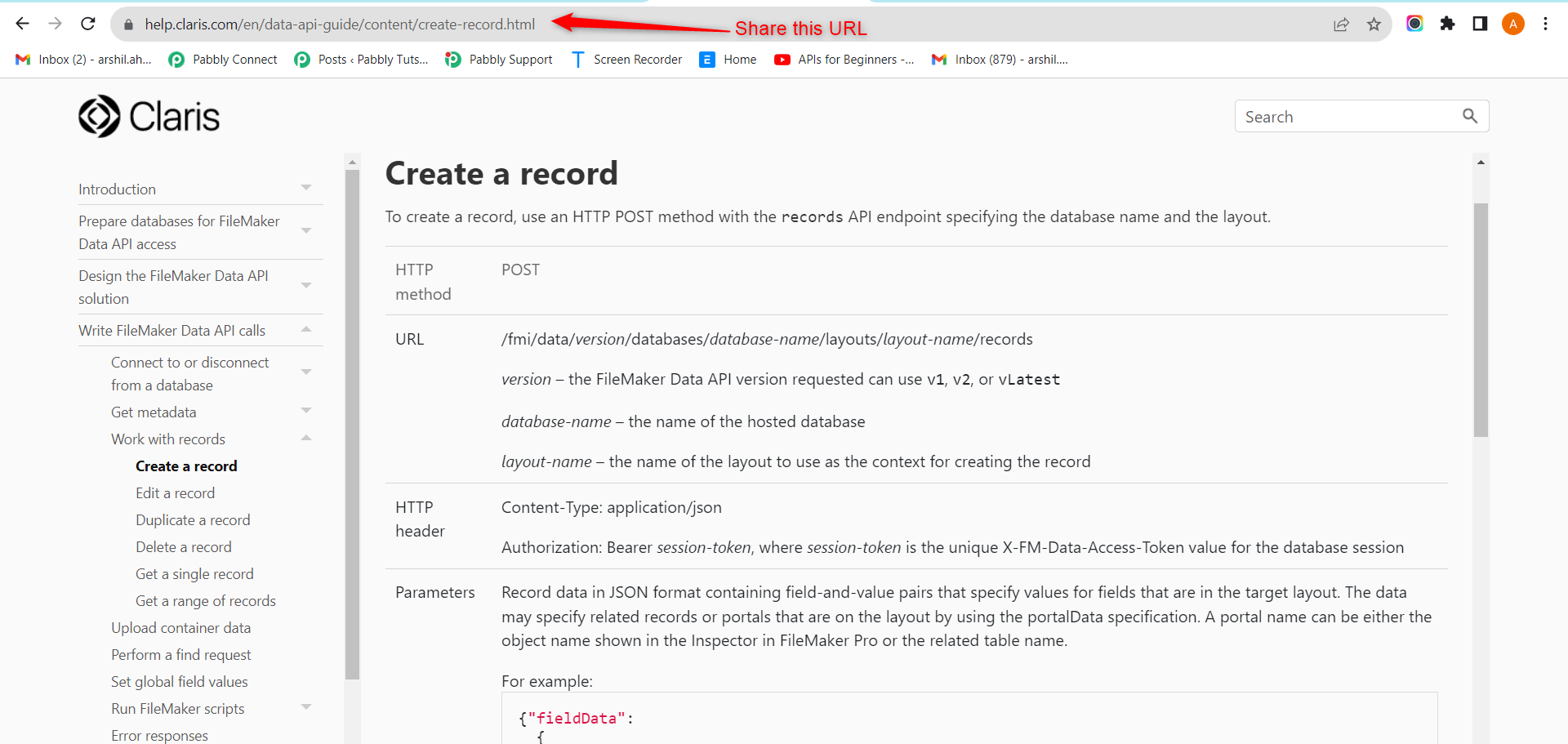
Task: Click the sidebar scrollbar up arrow
Action: tap(352, 162)
